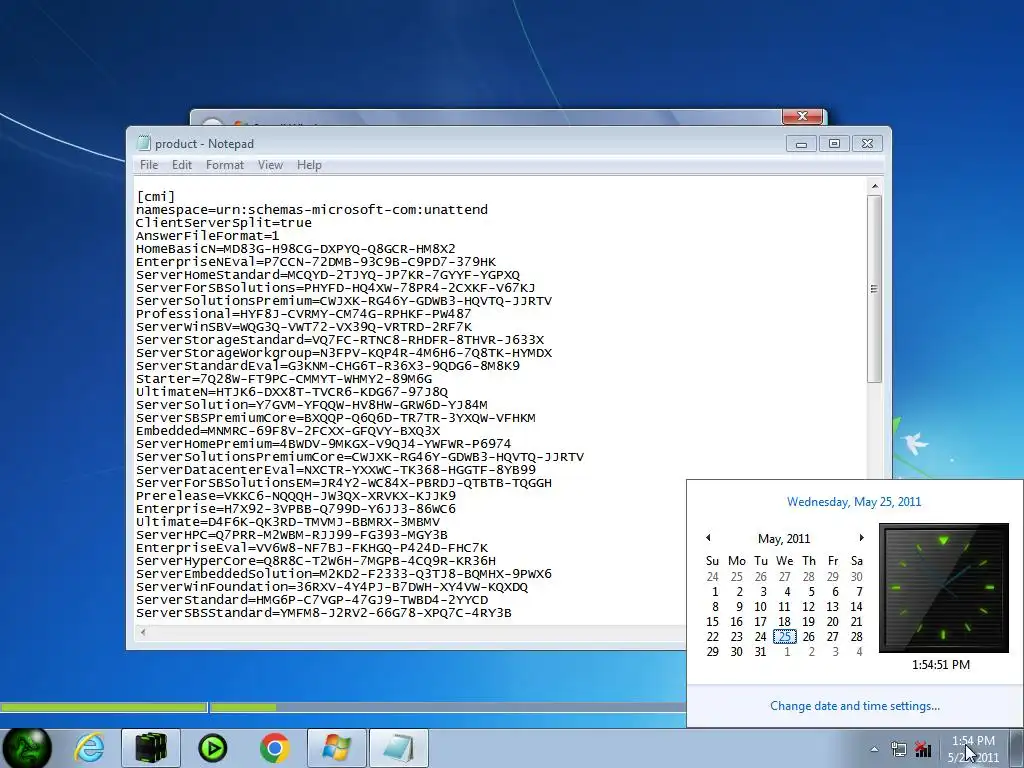Click the AnswerFileFormat=1 line
Image resolution: width=1024 pixels, height=768 pixels.
tap(208, 236)
